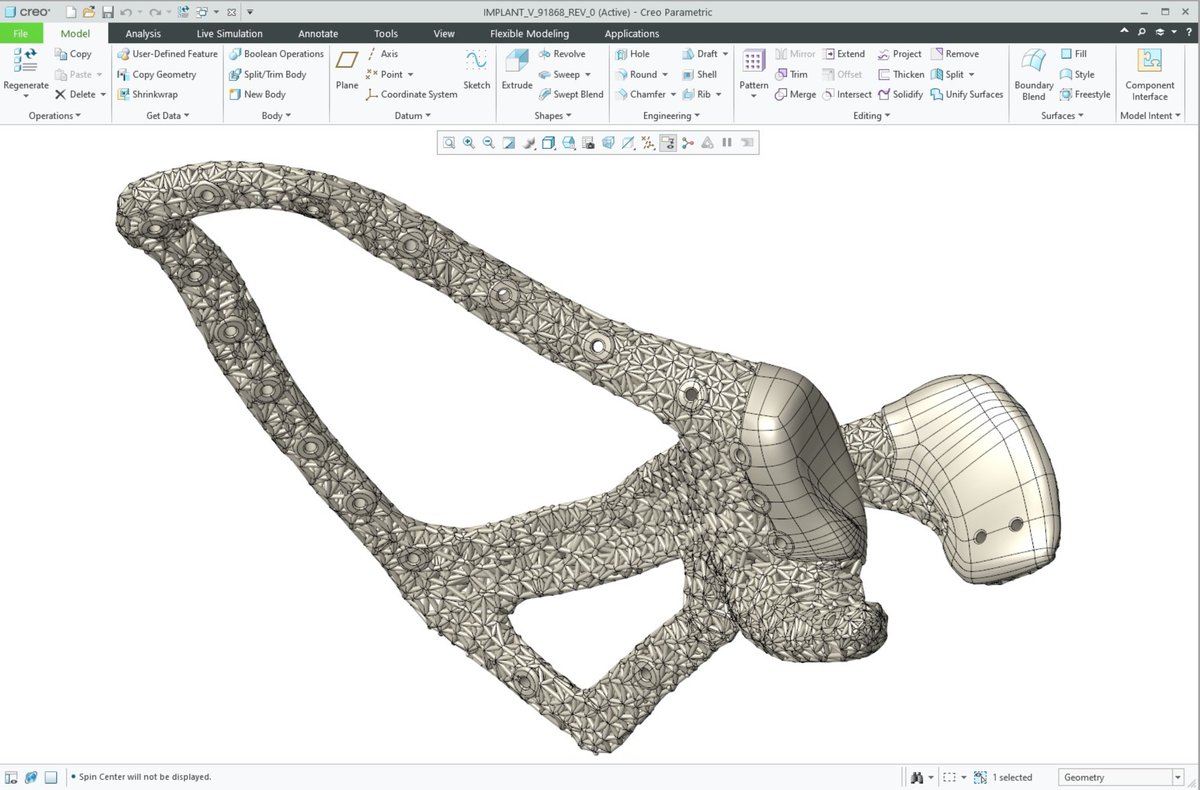Toggle the pause simulation button in graphics toolbar
This screenshot has width=1200, height=790.
click(x=727, y=143)
